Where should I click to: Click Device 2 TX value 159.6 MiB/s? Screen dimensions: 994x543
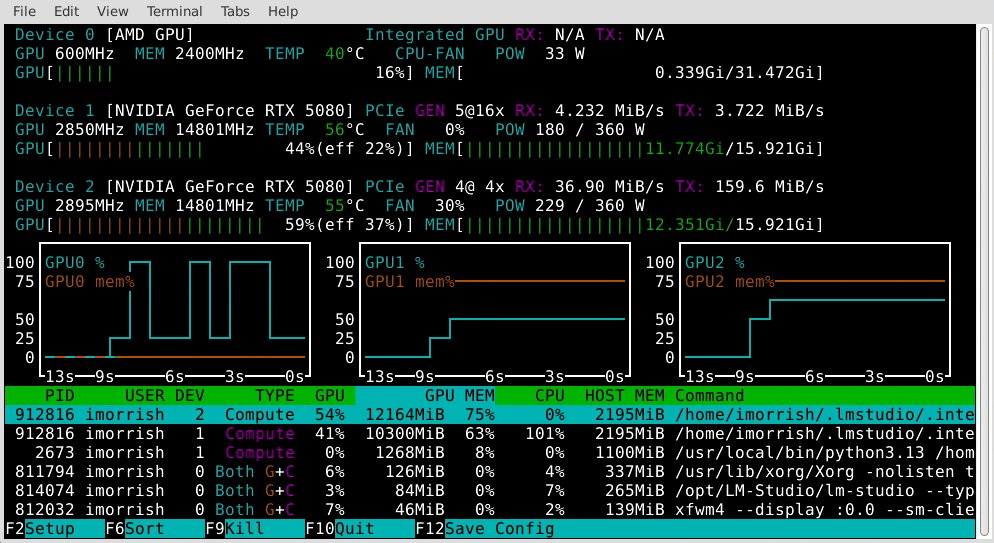pos(769,186)
